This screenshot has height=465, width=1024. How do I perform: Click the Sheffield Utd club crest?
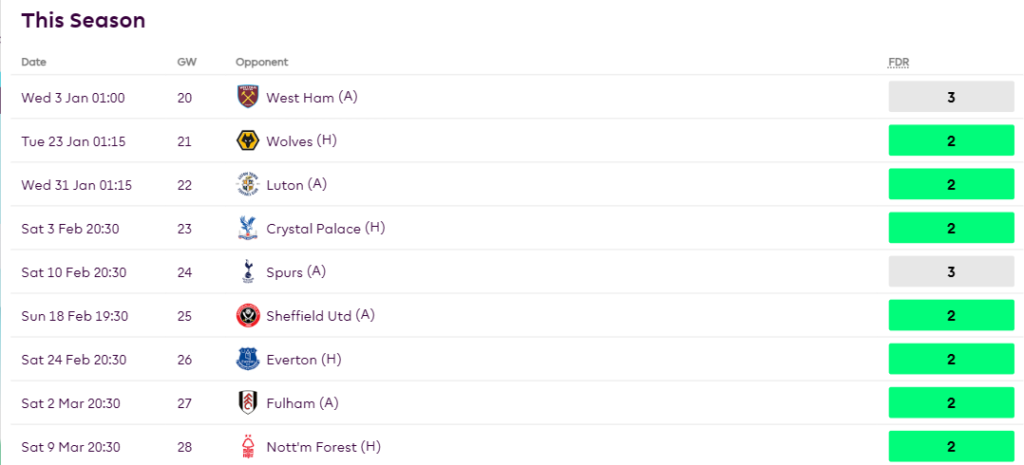pyautogui.click(x=247, y=316)
